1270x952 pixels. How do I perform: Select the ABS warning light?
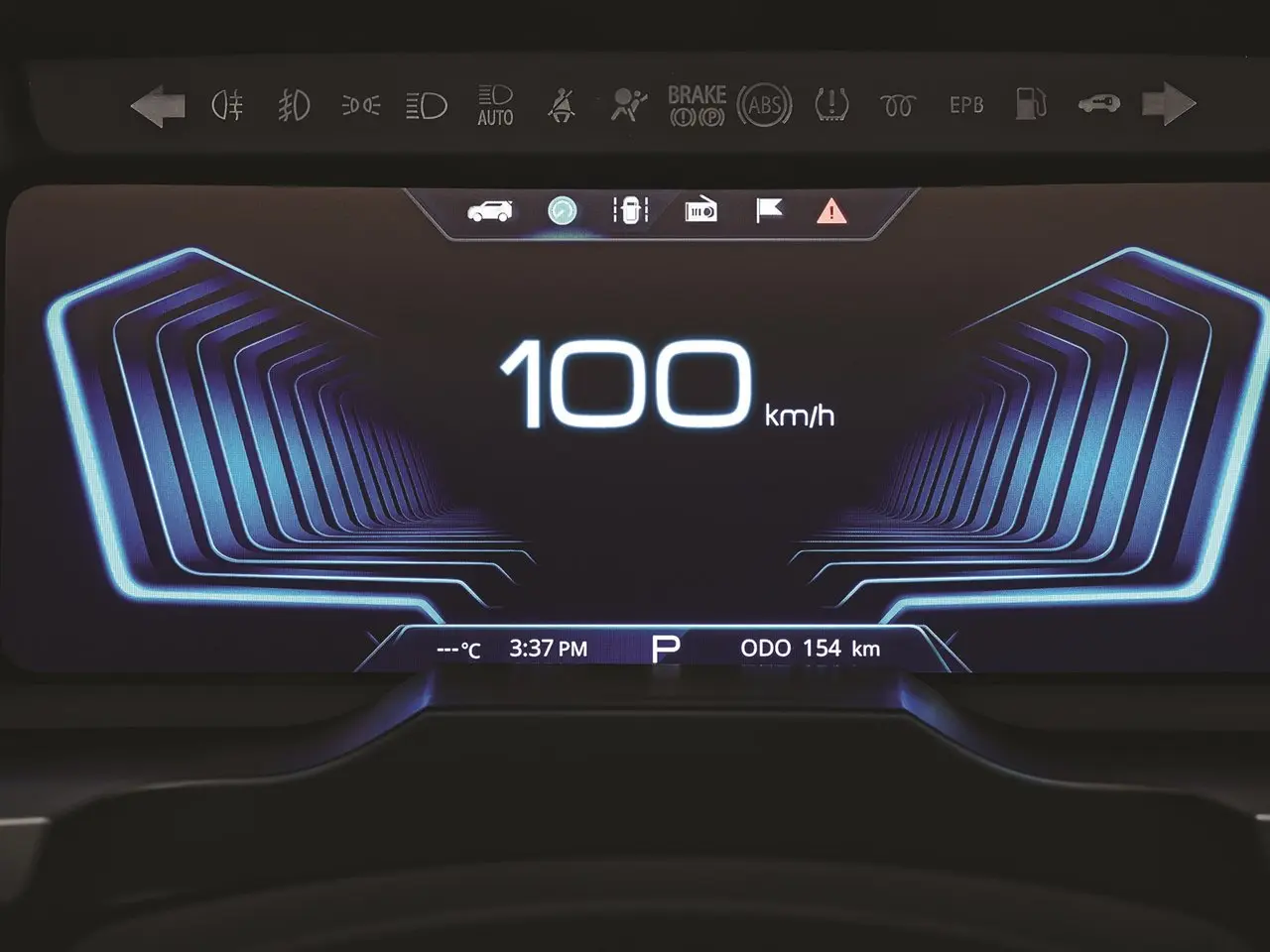click(764, 105)
